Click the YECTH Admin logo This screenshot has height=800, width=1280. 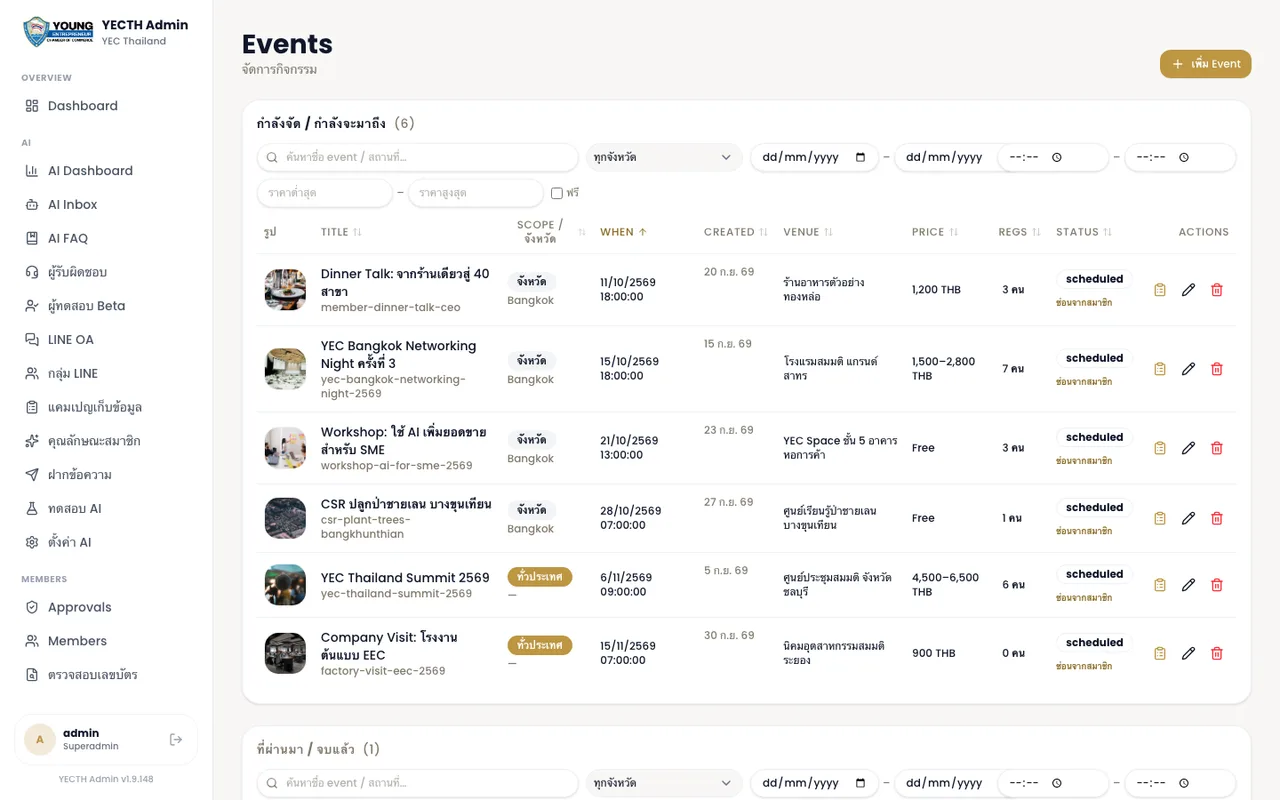58,32
